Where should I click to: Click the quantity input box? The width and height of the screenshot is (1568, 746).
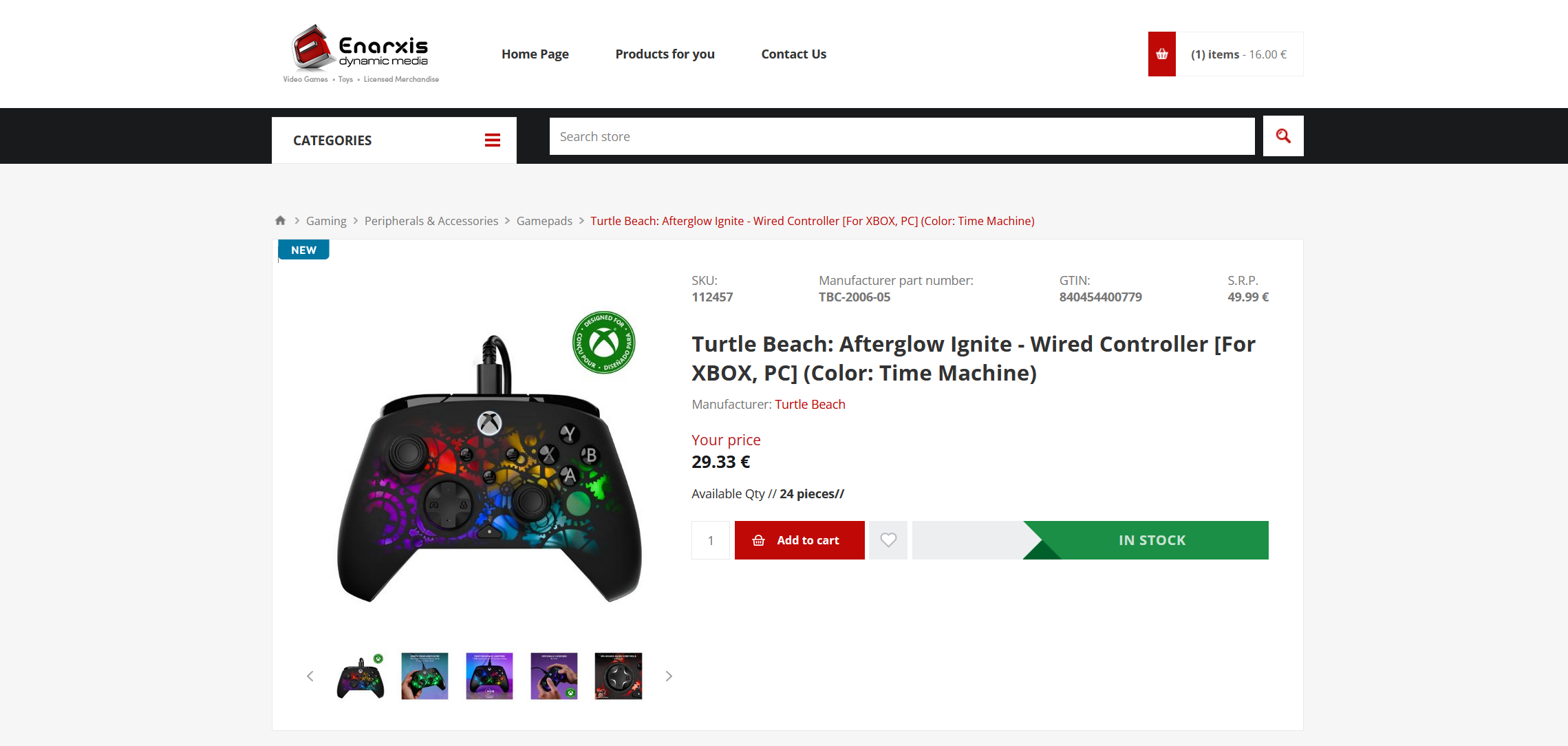[710, 540]
